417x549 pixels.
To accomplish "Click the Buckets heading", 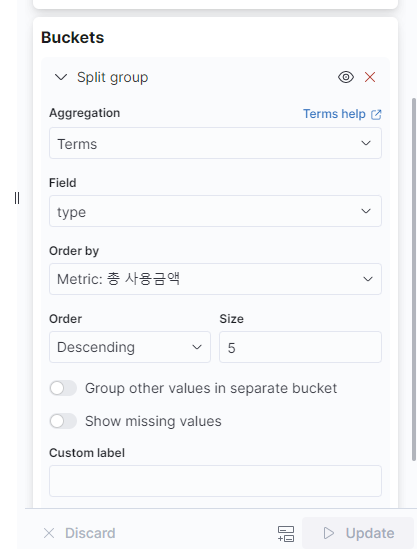I will (72, 37).
